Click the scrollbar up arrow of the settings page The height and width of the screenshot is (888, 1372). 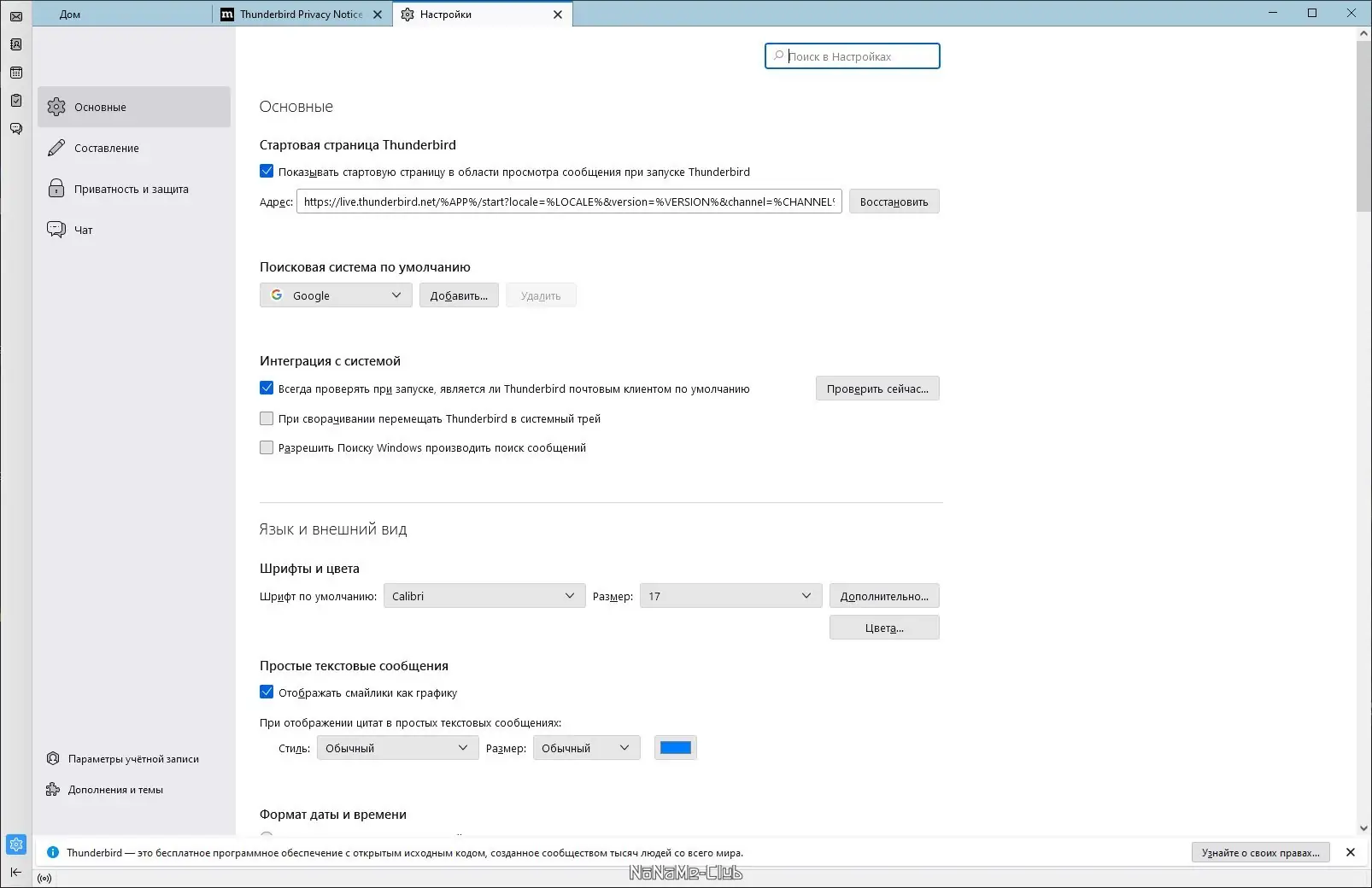point(1363,33)
